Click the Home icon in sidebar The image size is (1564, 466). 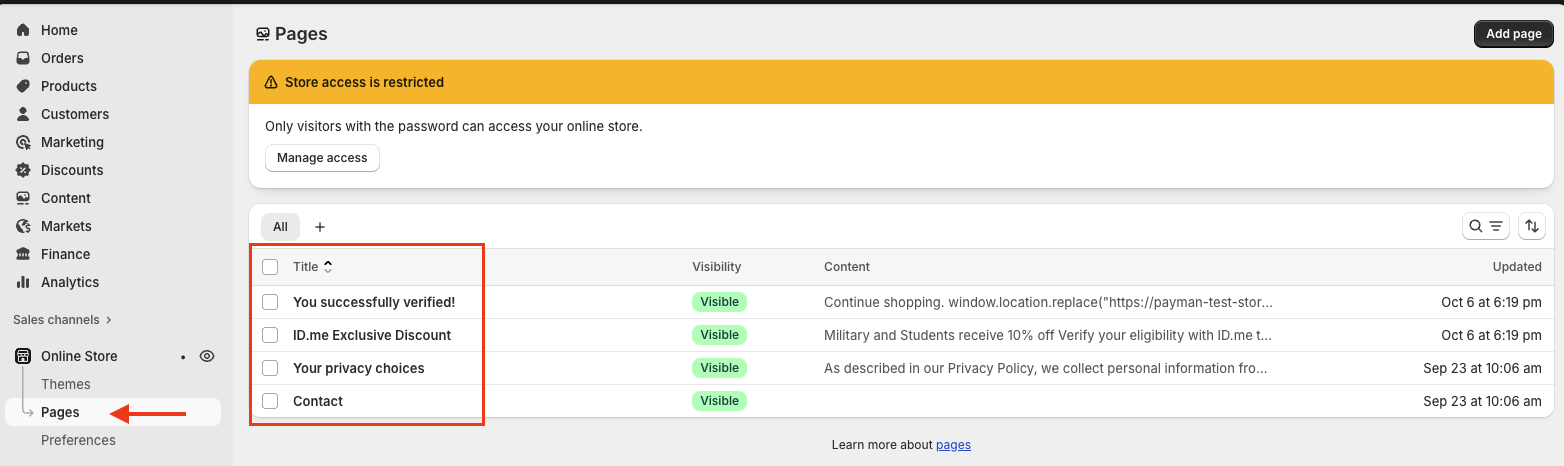tap(23, 30)
